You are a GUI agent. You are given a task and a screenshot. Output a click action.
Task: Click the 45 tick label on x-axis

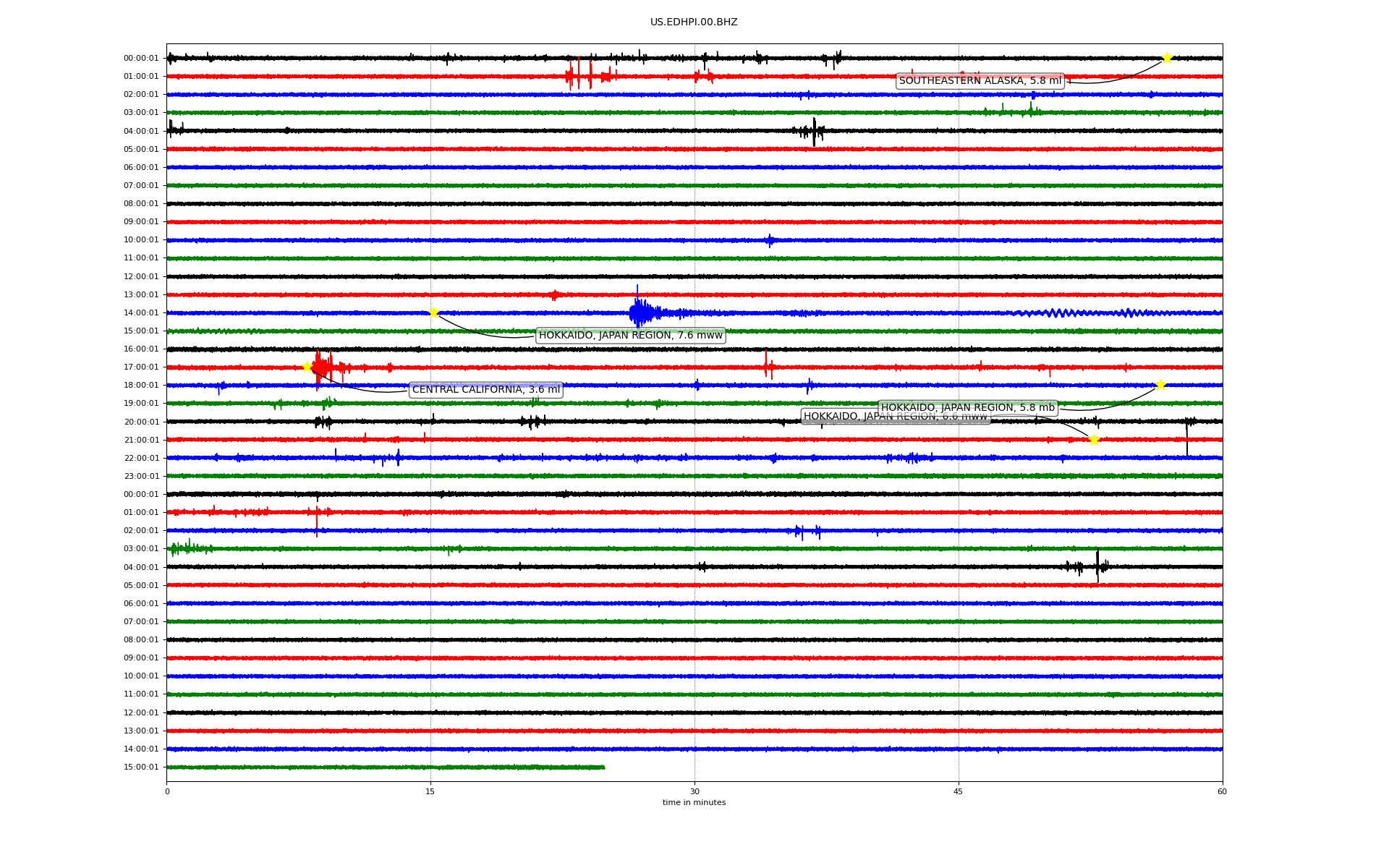[959, 791]
